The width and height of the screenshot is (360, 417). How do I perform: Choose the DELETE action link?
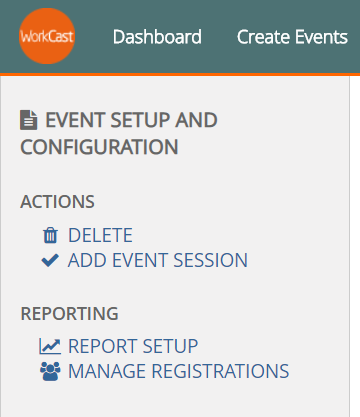point(100,235)
